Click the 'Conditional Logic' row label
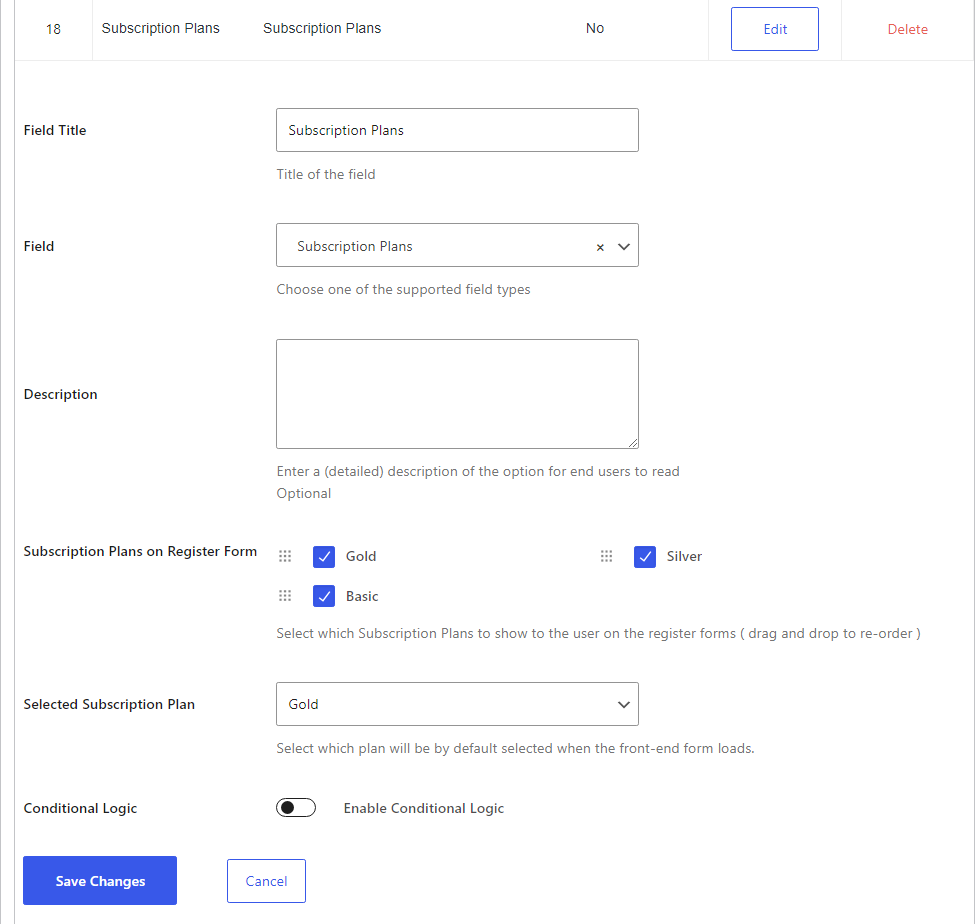Screen dimensions: 975x924 coord(80,808)
